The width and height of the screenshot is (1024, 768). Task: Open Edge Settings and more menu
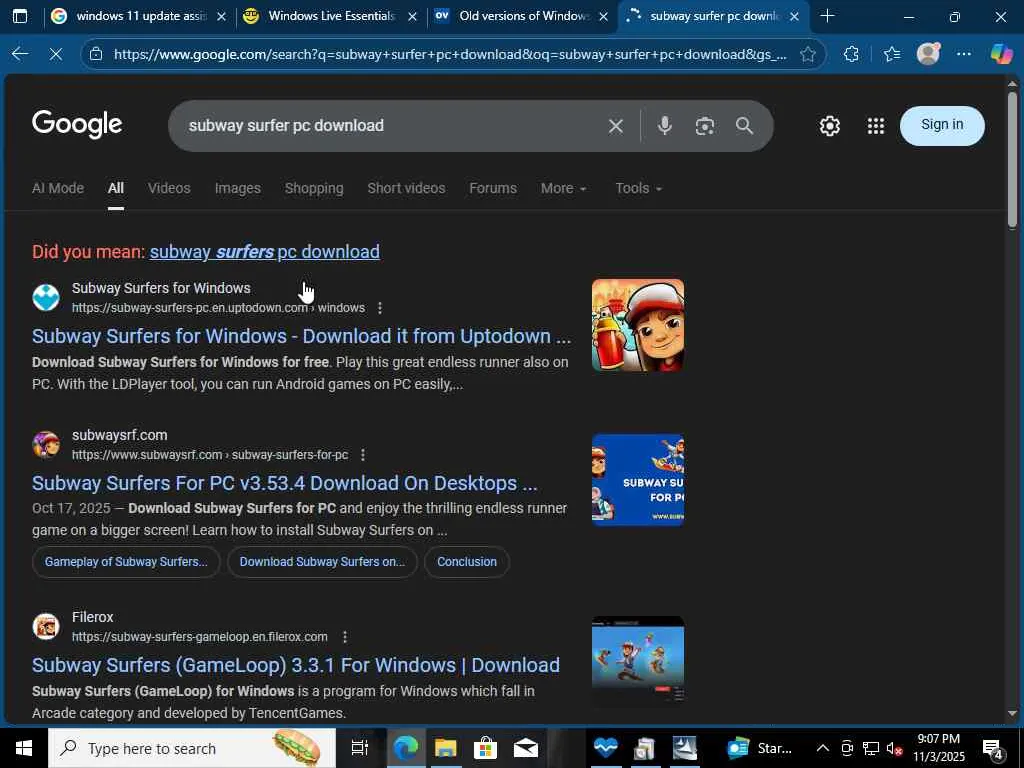pyautogui.click(x=964, y=54)
